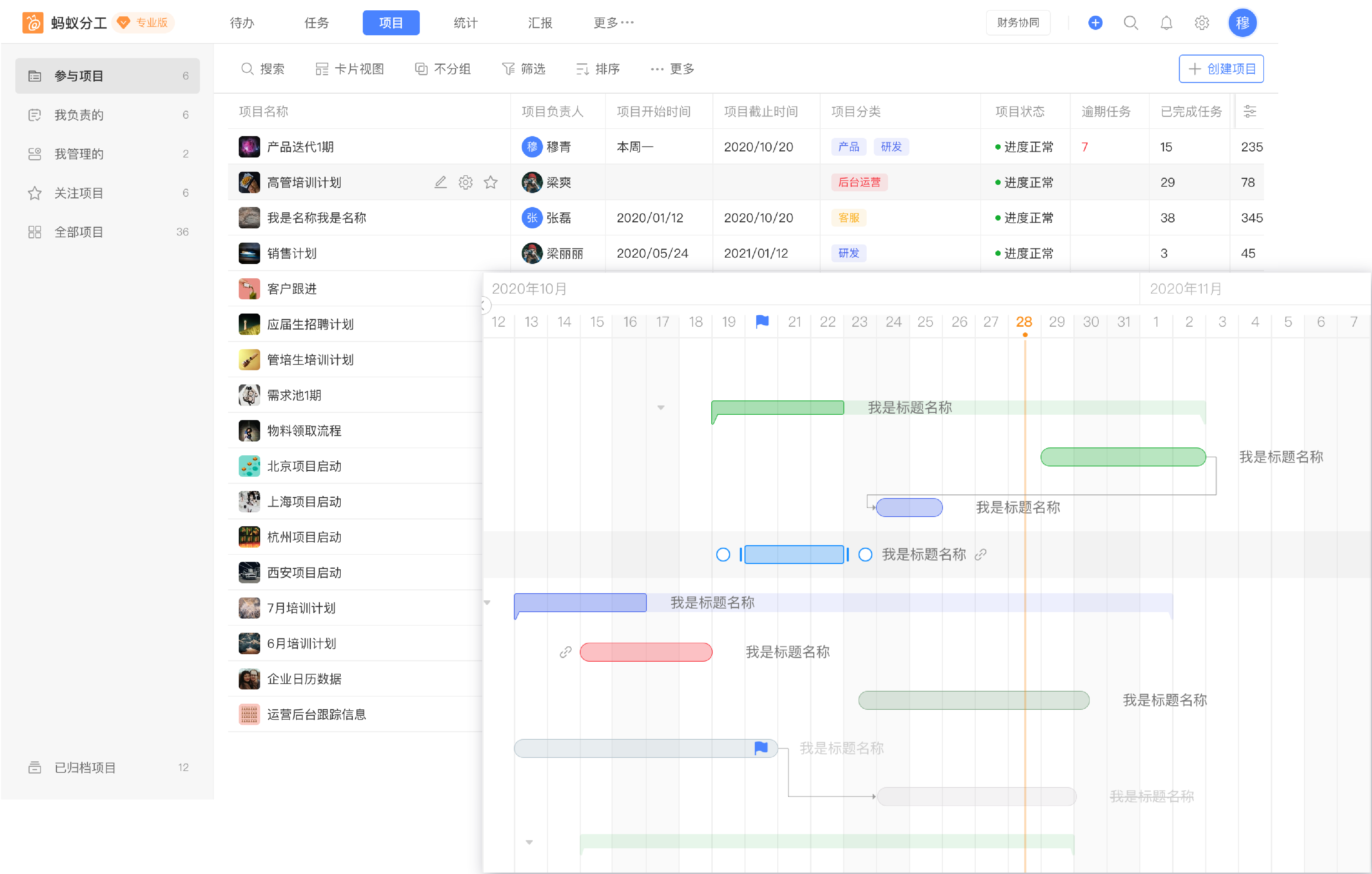This screenshot has width=1372, height=874.
Task: Open 高管培训计划 row settings gear
Action: pyautogui.click(x=465, y=182)
